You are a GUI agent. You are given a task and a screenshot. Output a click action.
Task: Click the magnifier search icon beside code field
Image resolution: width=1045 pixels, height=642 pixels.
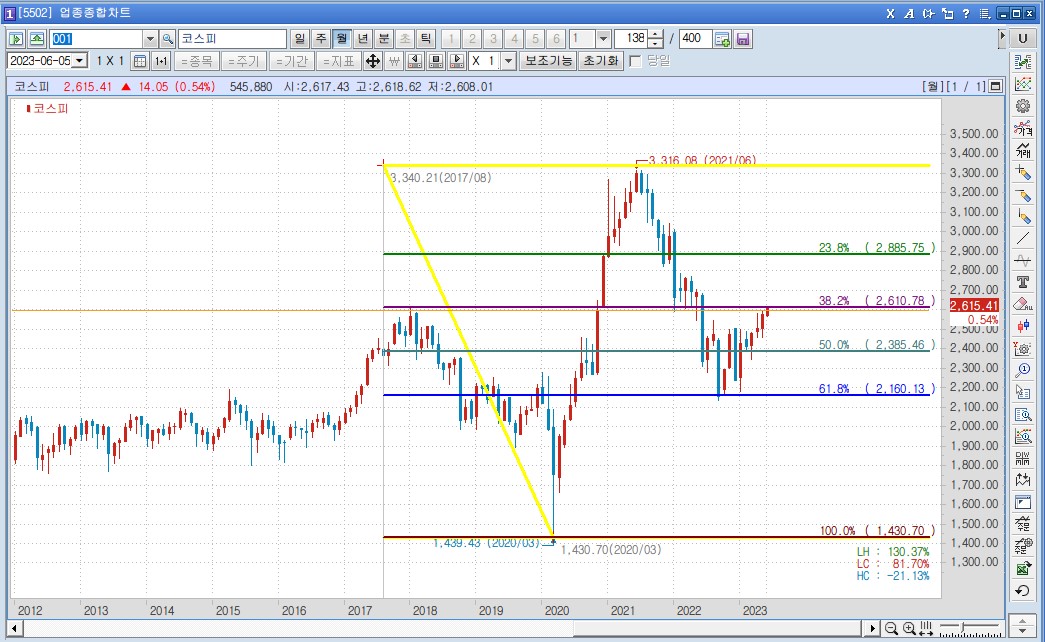167,39
